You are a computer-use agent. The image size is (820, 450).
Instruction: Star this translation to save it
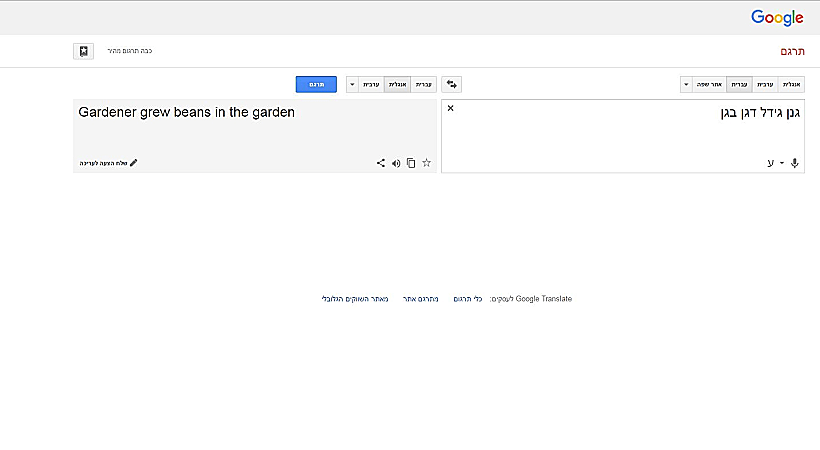(x=427, y=163)
